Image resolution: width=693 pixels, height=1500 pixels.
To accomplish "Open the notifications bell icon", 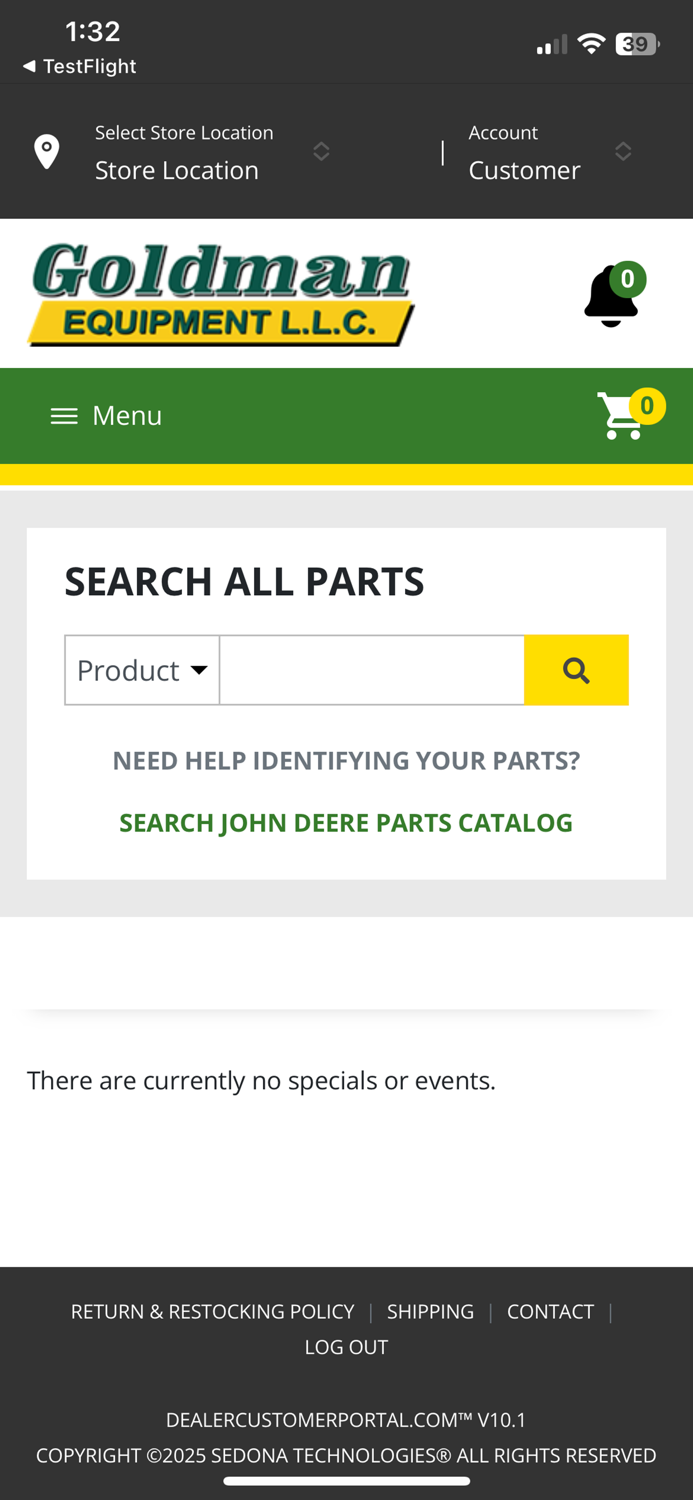I will pyautogui.click(x=613, y=295).
